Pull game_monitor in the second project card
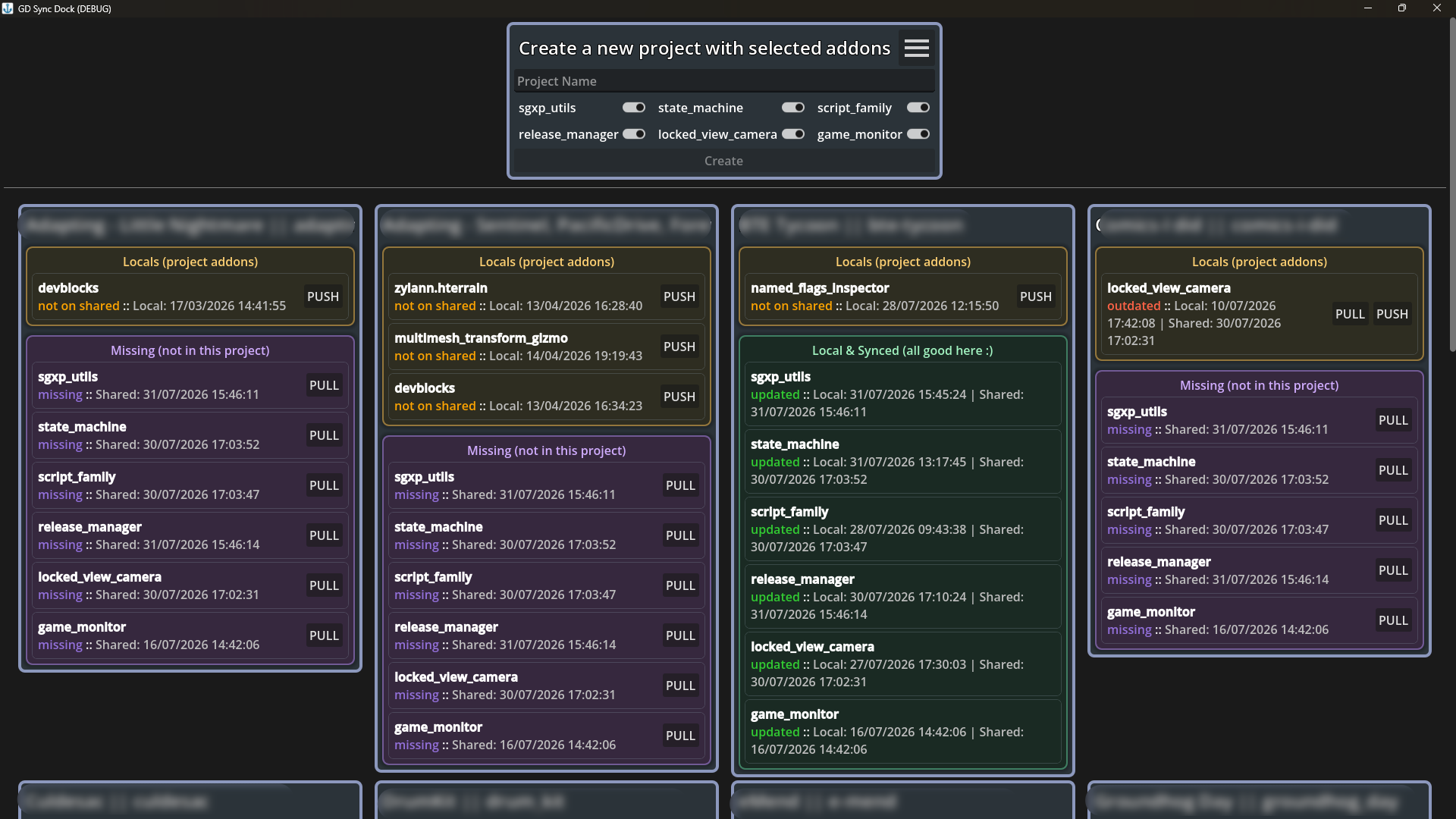Viewport: 1456px width, 819px height. click(680, 736)
